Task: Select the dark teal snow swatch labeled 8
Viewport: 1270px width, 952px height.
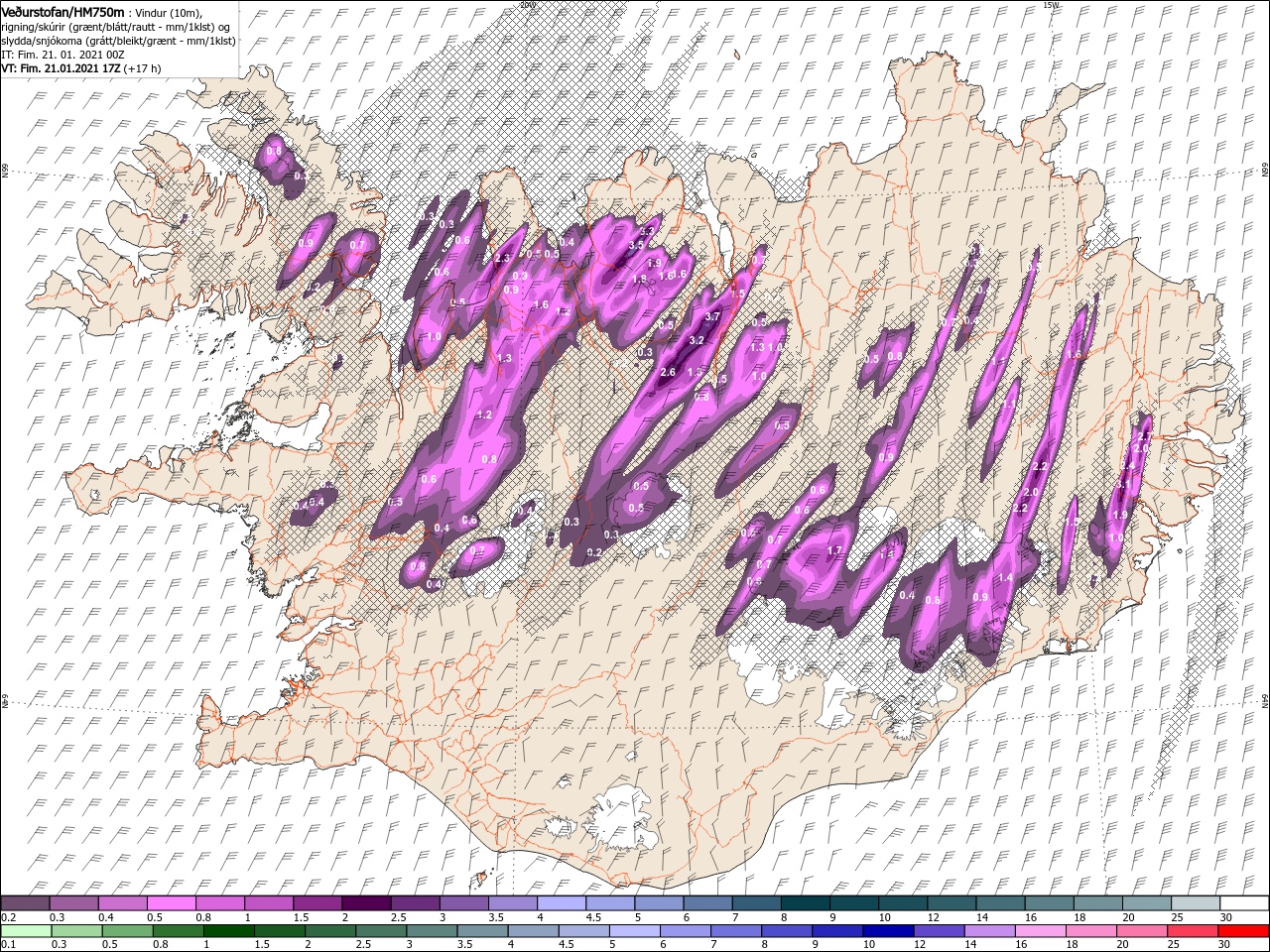Action: click(x=806, y=903)
